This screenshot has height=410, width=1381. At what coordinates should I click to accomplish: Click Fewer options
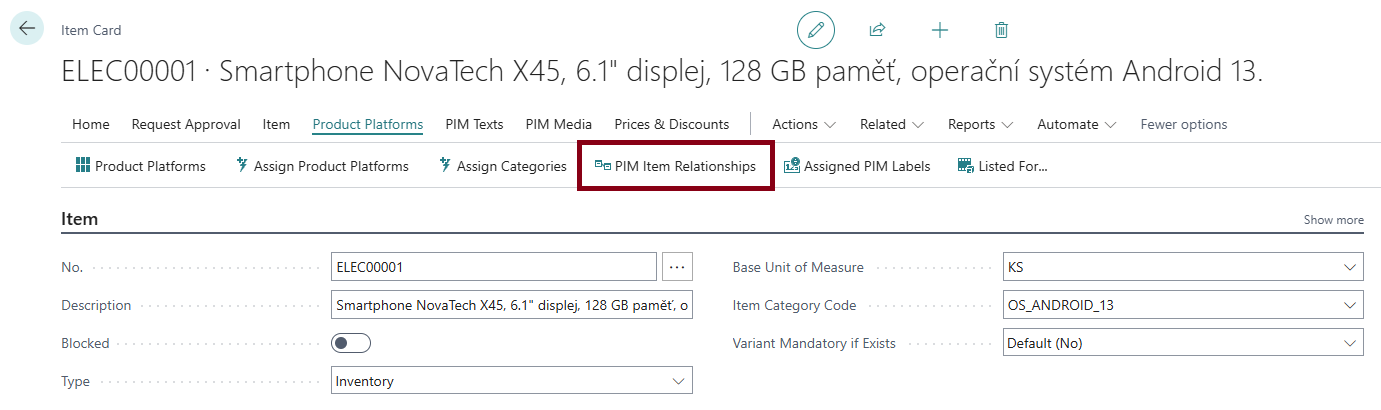click(1184, 125)
